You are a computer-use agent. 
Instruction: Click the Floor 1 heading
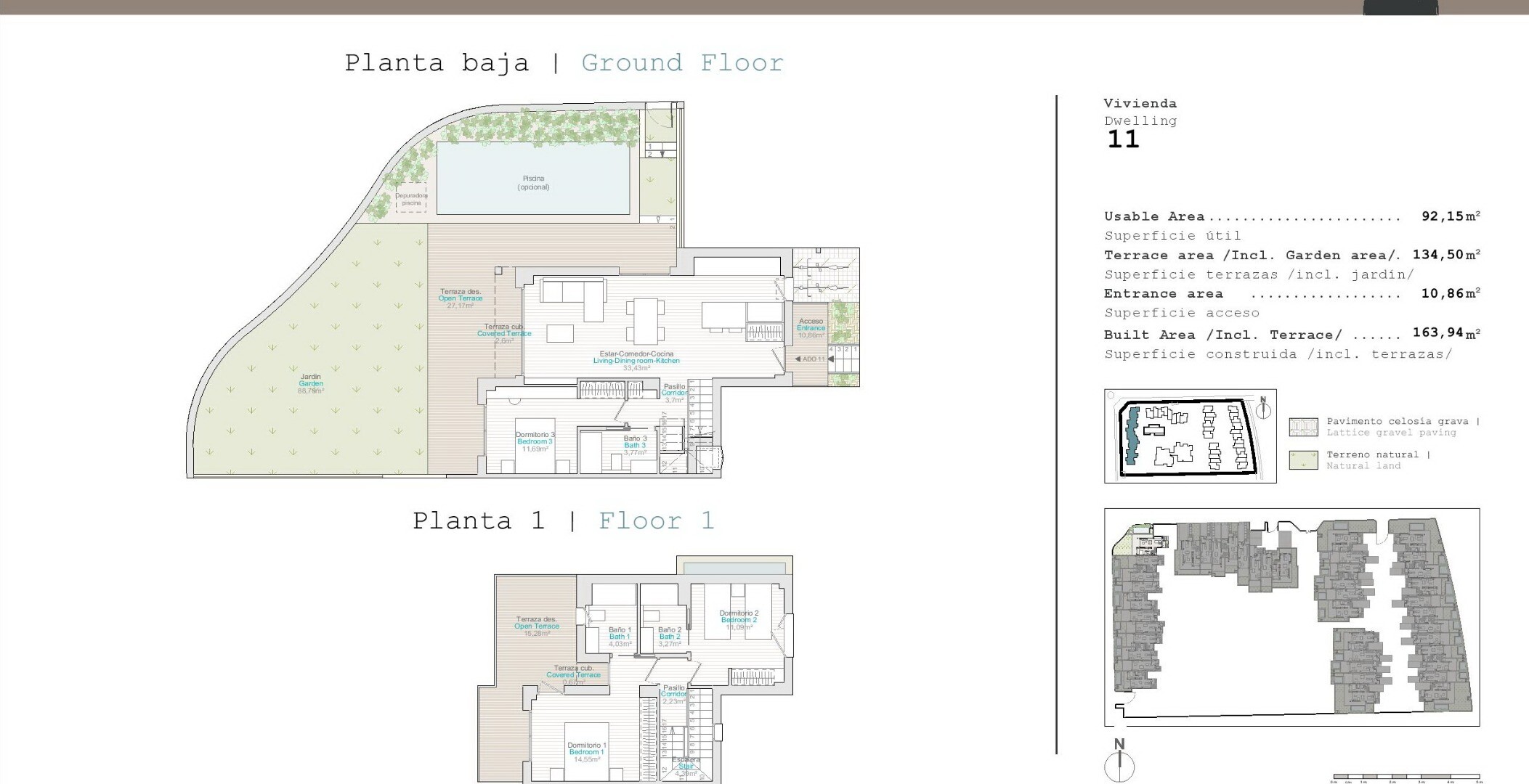(x=656, y=521)
